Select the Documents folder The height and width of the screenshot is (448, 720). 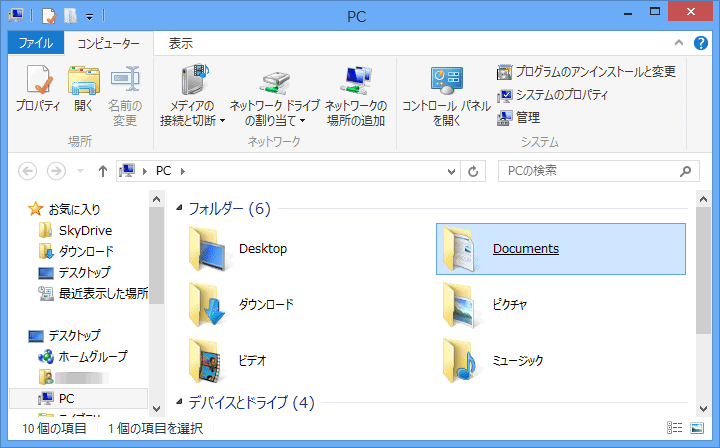coord(561,249)
